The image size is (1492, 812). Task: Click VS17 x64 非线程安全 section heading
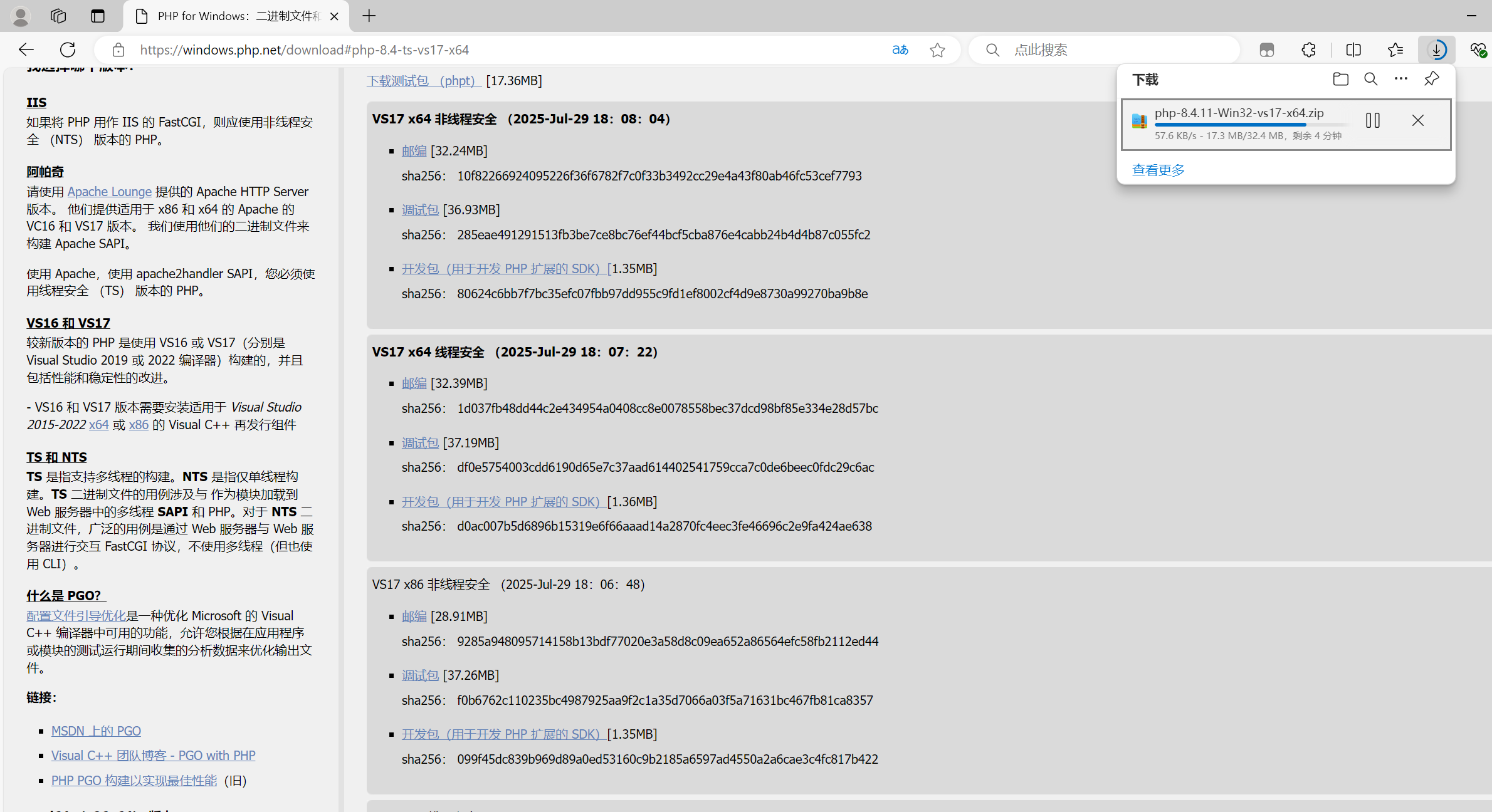(x=522, y=119)
